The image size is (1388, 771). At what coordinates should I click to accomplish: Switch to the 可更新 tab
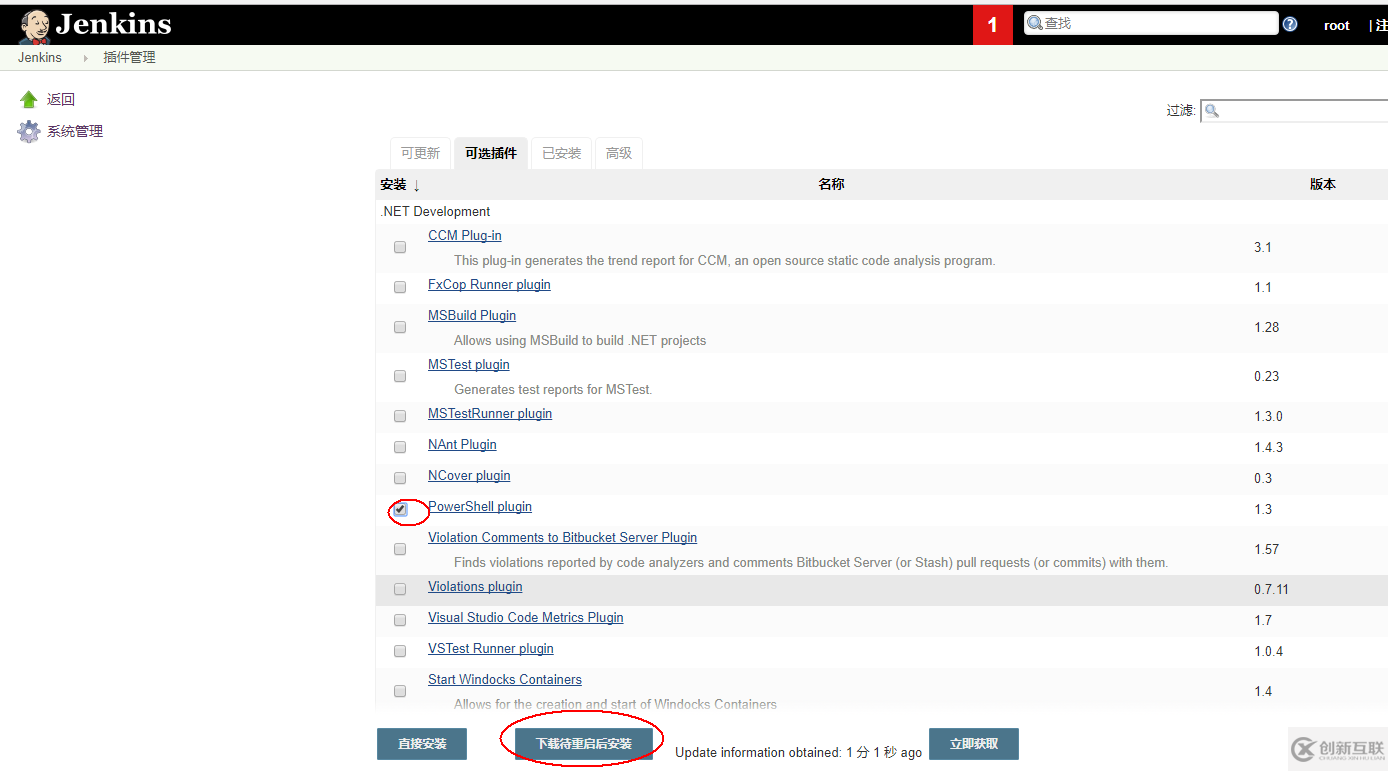(x=420, y=152)
